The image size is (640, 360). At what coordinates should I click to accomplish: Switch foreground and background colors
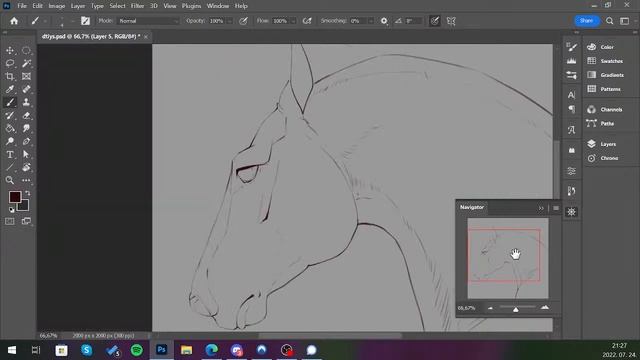(x=28, y=193)
